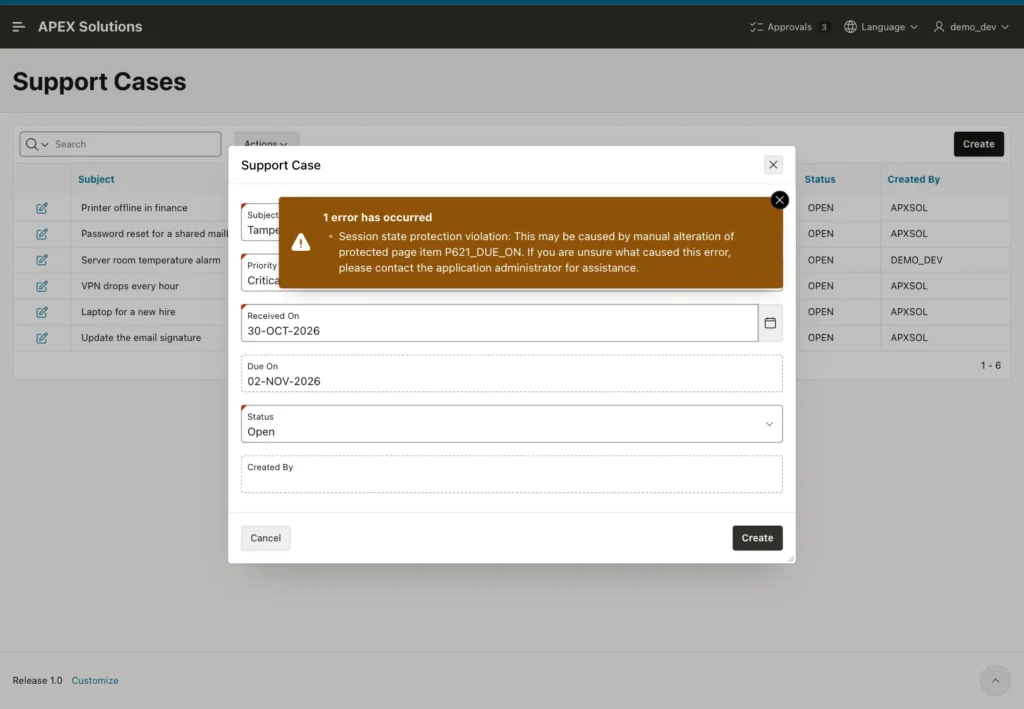This screenshot has width=1024, height=709.
Task: Click "VPN drops every hour" subject text
Action: point(129,286)
